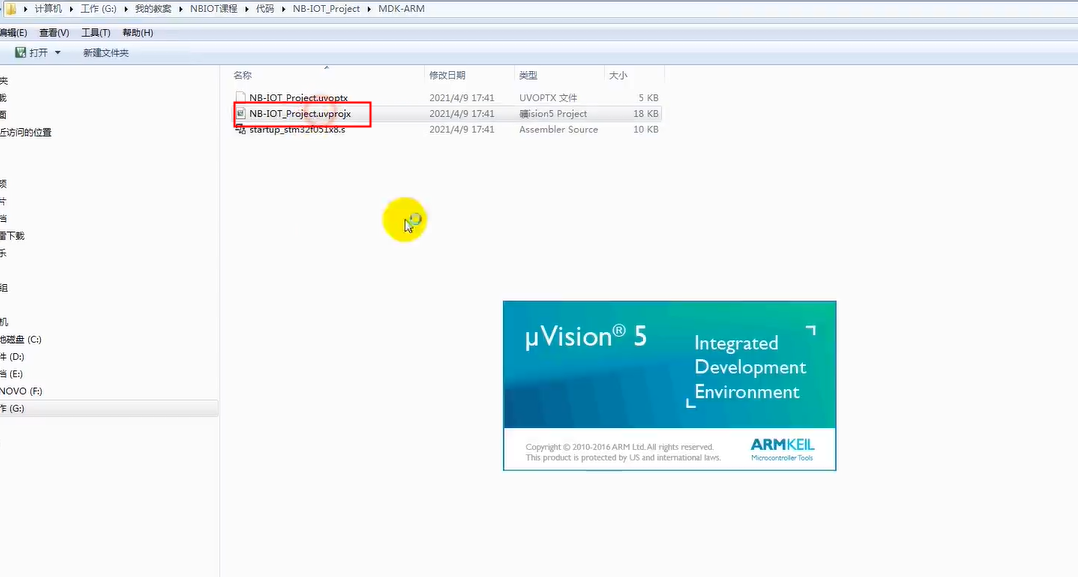Select the file name startup_stm32f051x8.s

297,129
